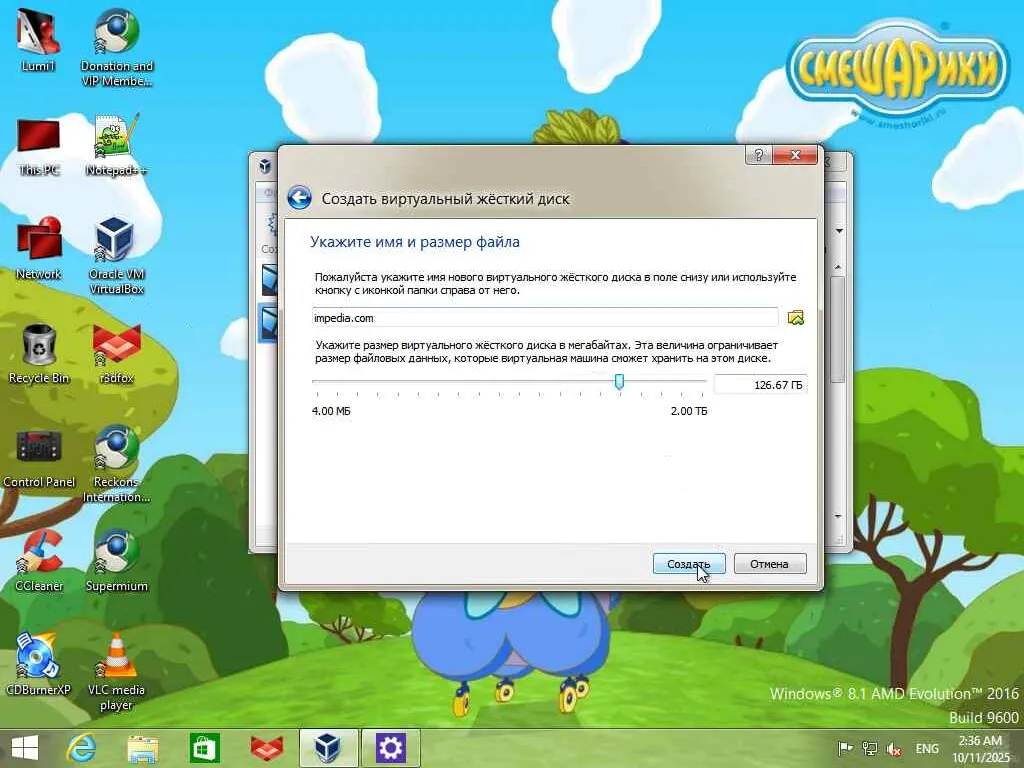Screen dimensions: 1024x768
Task: Click scroll-down arrow in background VirtualBox window
Action: (839, 516)
